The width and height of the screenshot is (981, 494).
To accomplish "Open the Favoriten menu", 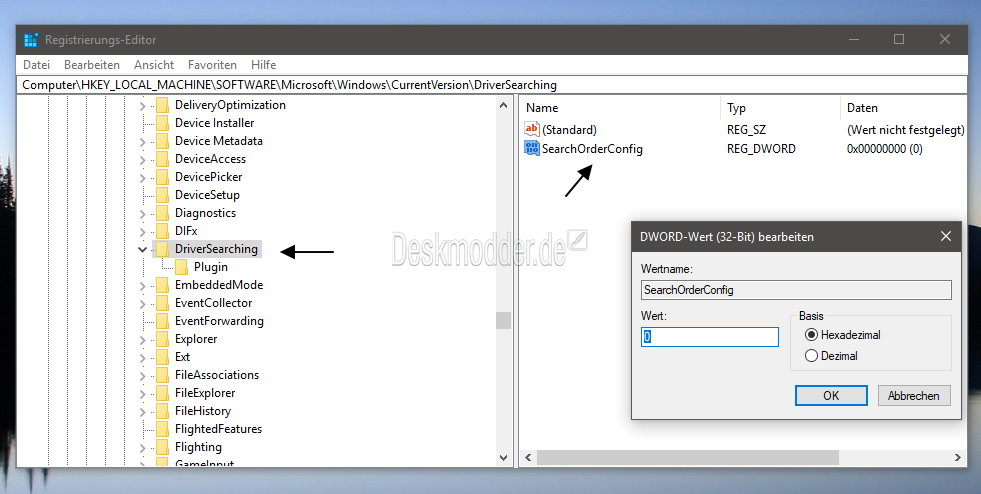I will pos(212,64).
